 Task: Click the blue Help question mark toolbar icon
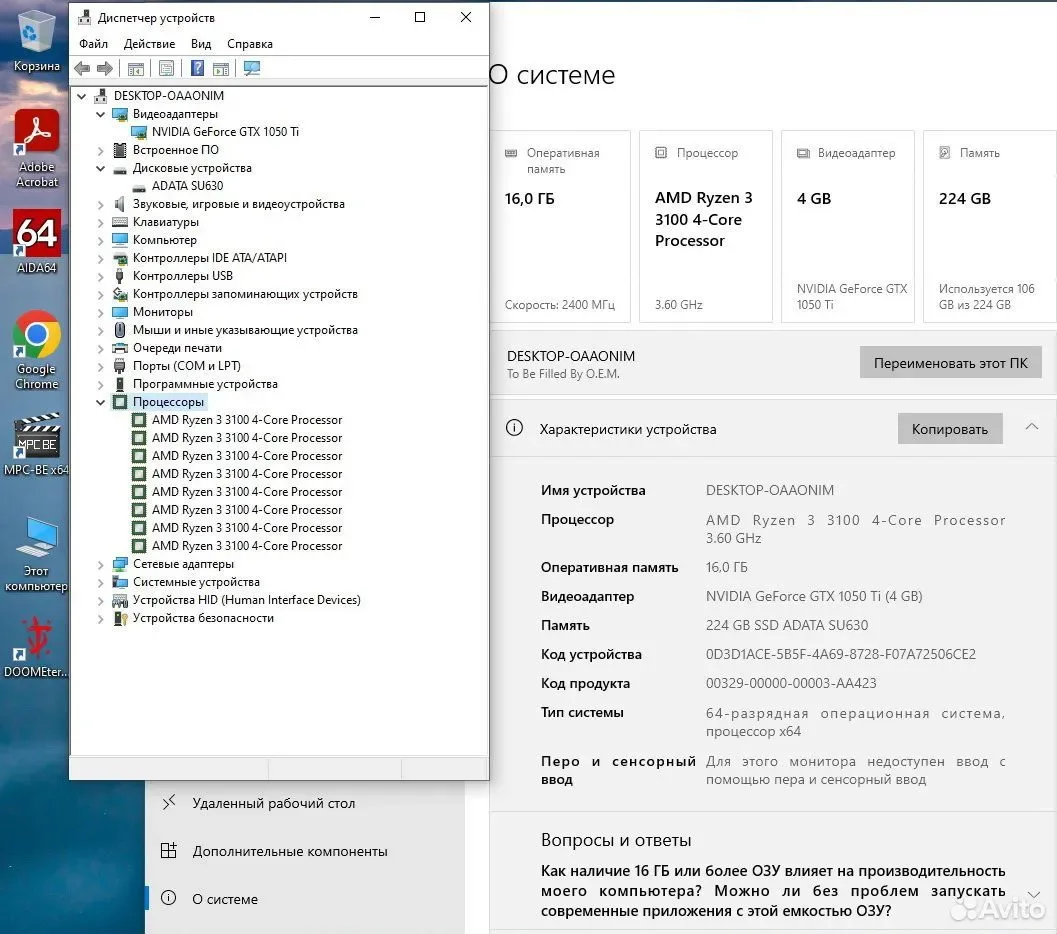point(197,68)
